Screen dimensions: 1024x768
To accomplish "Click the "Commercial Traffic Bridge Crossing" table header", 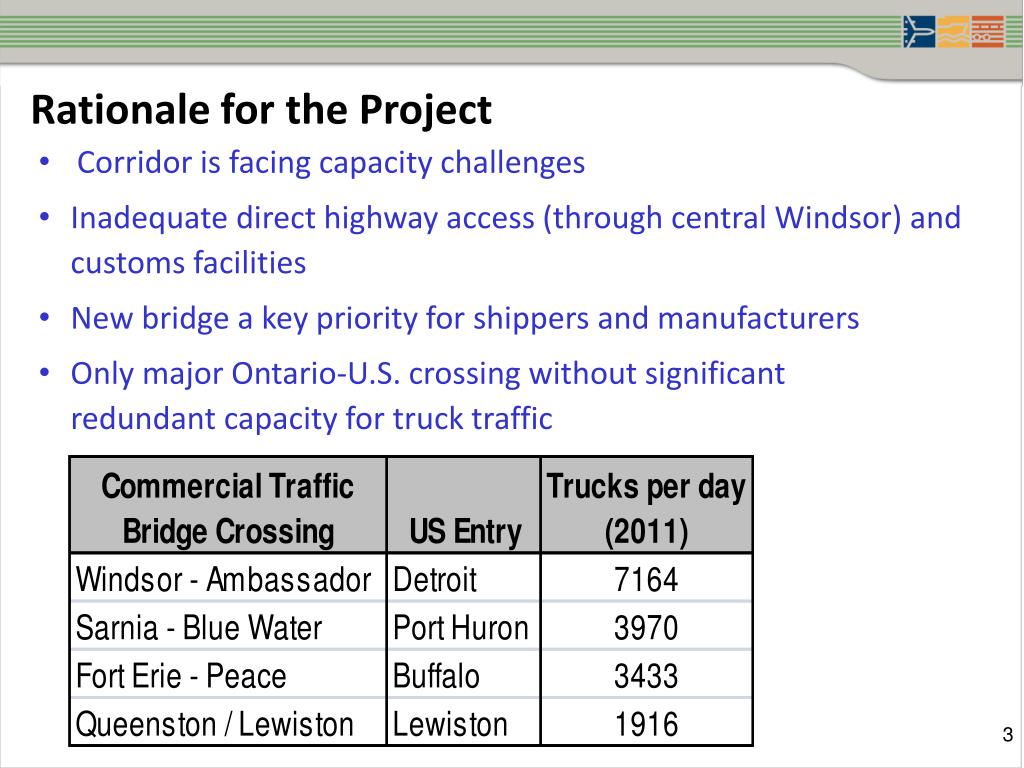I will 228,508.
